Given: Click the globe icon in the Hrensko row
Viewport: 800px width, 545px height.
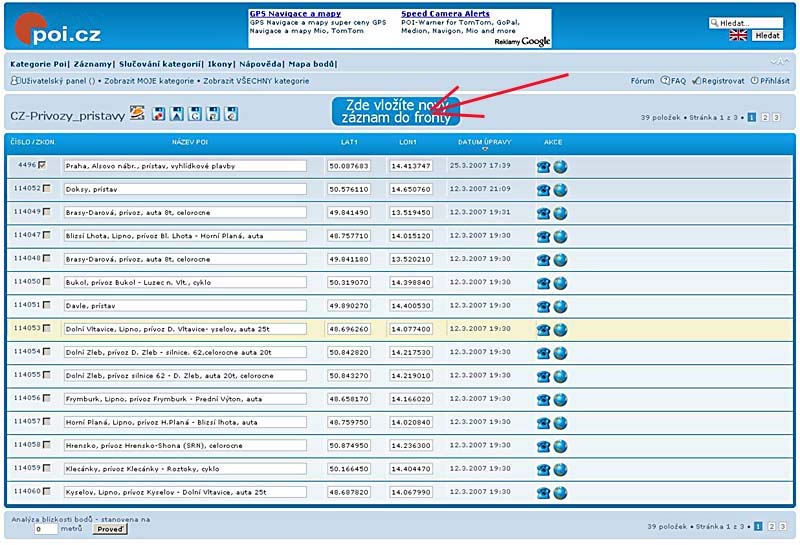Looking at the screenshot, I should 560,447.
